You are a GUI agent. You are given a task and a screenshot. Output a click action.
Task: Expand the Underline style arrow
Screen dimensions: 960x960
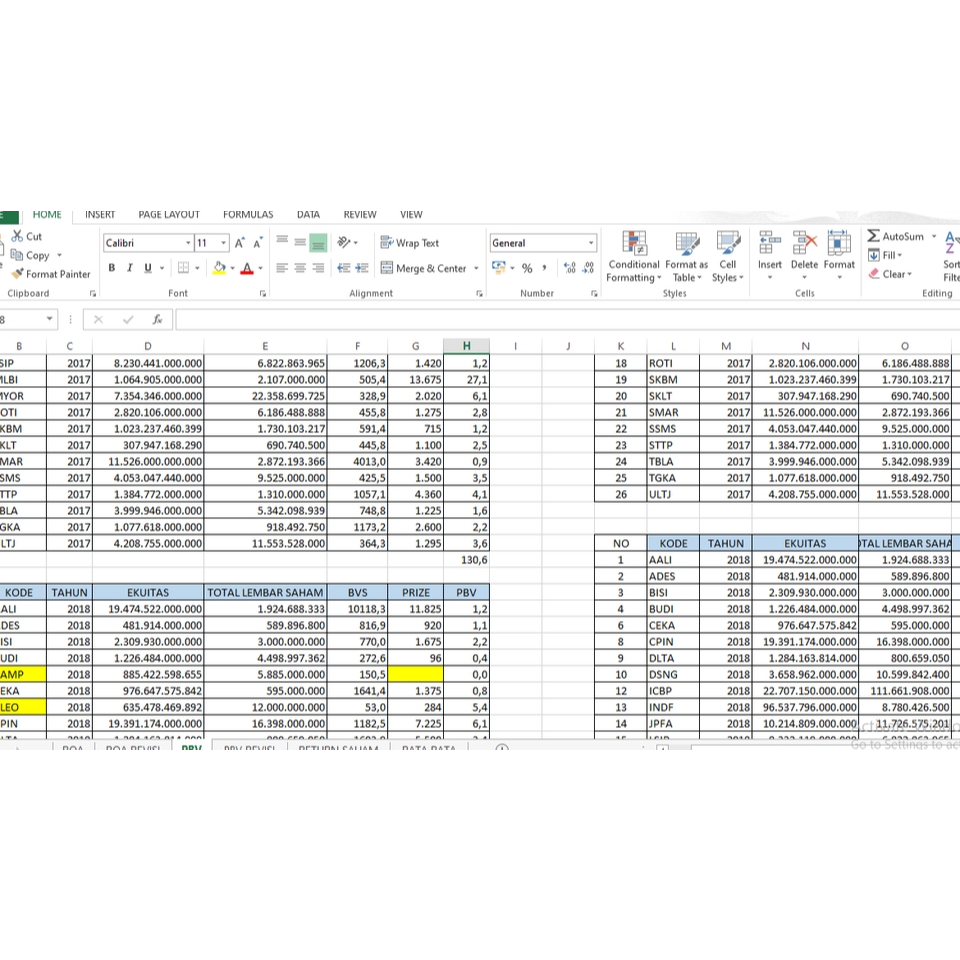pos(162,268)
